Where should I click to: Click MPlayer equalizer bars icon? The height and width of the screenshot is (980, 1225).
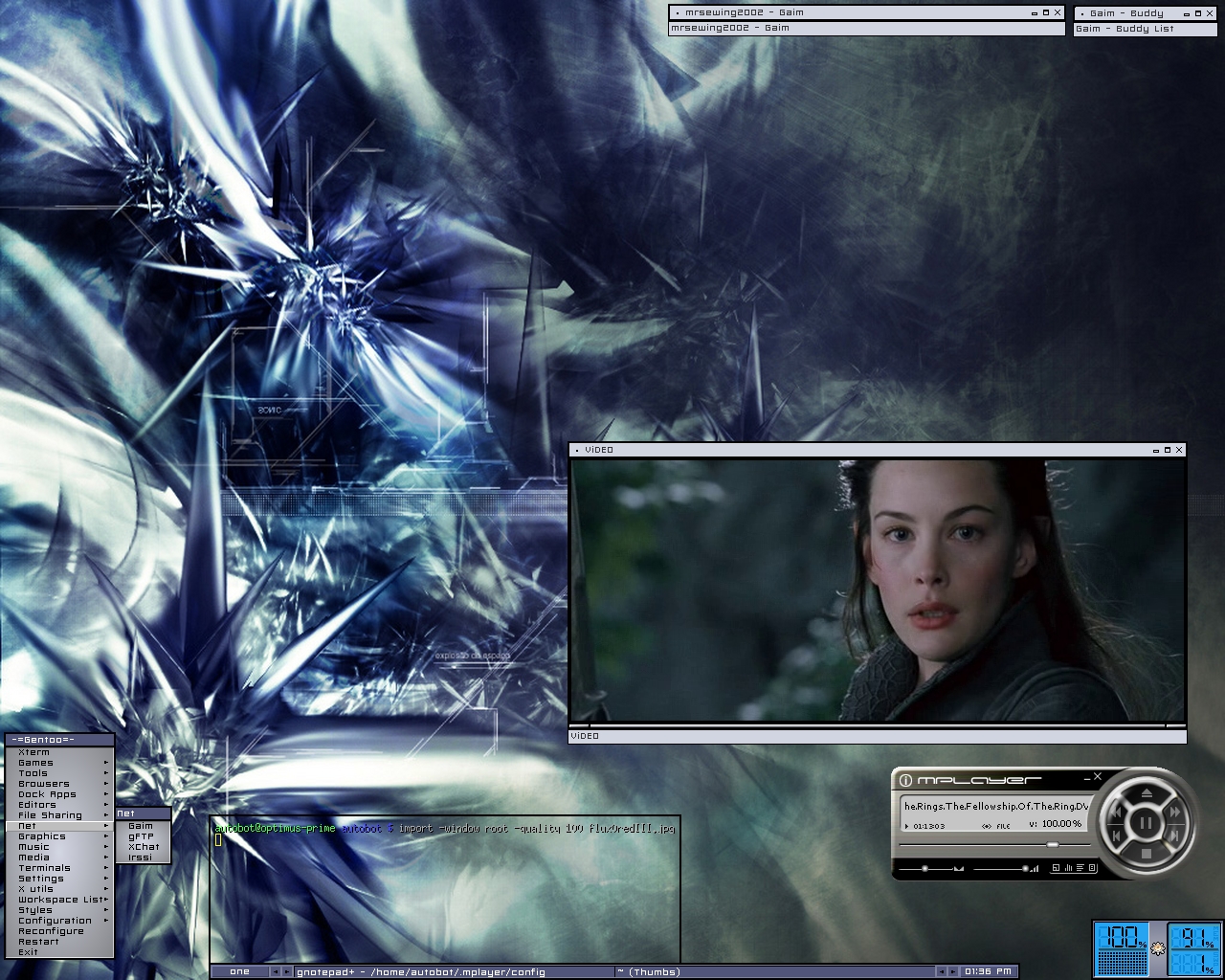[x=1067, y=868]
